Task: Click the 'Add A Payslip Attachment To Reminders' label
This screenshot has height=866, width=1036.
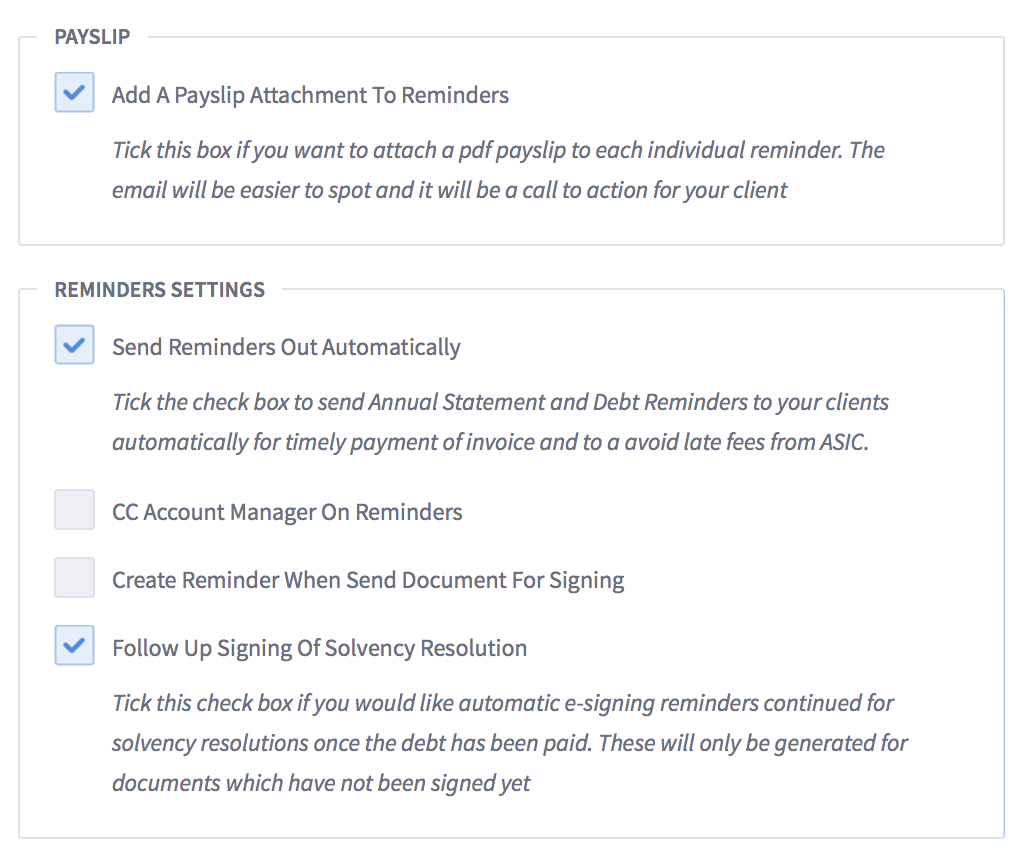Action: tap(311, 96)
